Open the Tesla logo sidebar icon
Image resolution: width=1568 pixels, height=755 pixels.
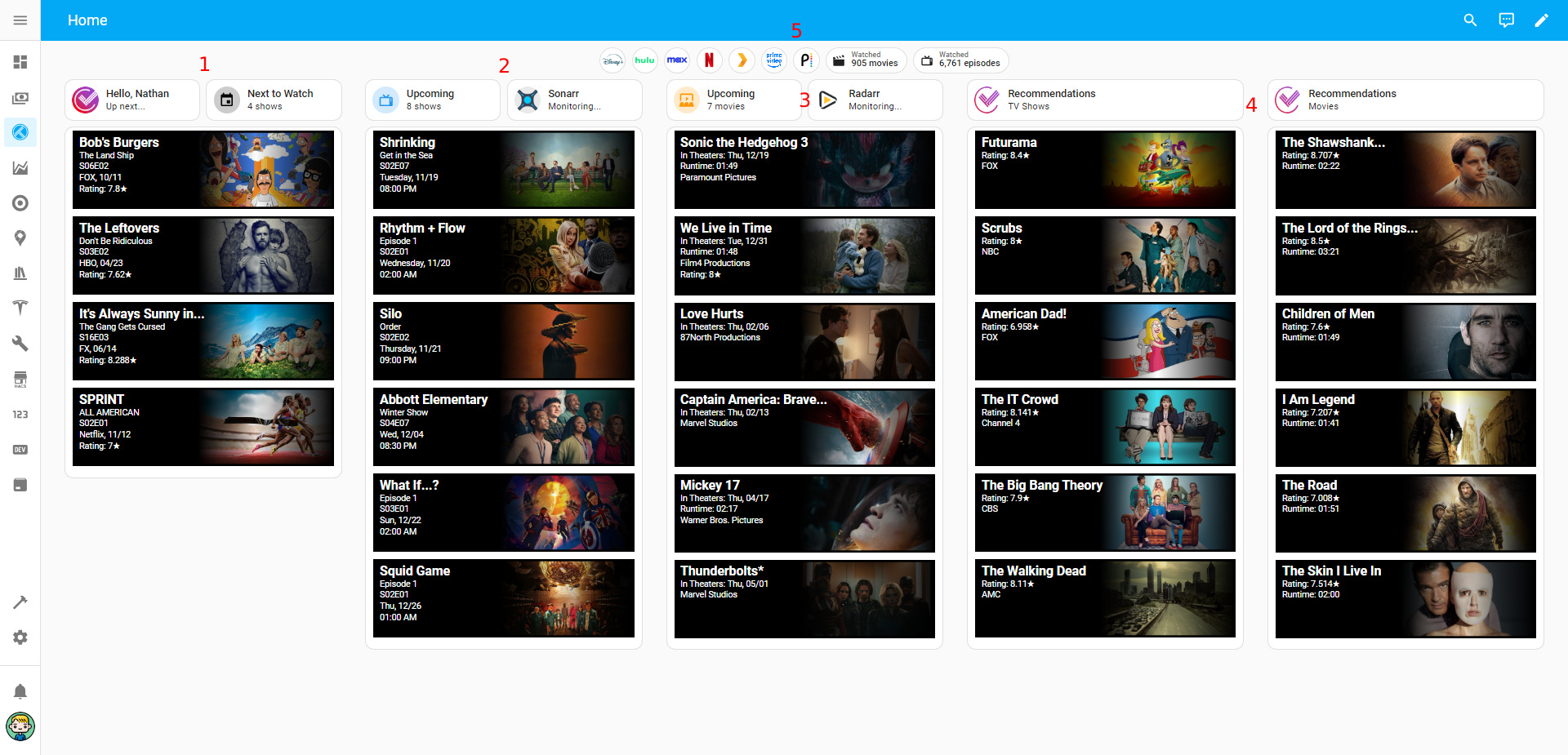coord(20,309)
